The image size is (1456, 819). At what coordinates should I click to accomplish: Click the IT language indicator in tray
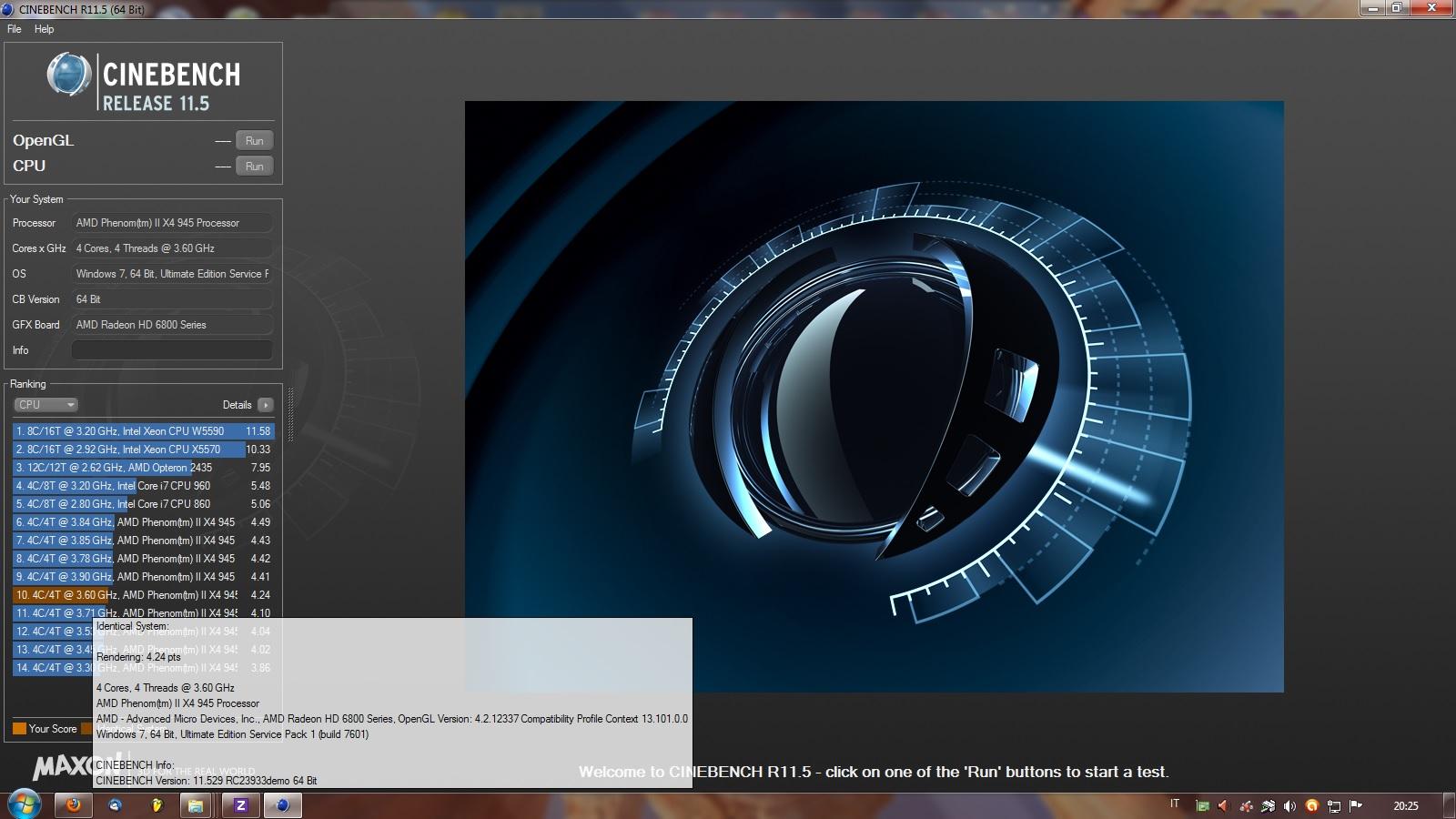[1175, 804]
